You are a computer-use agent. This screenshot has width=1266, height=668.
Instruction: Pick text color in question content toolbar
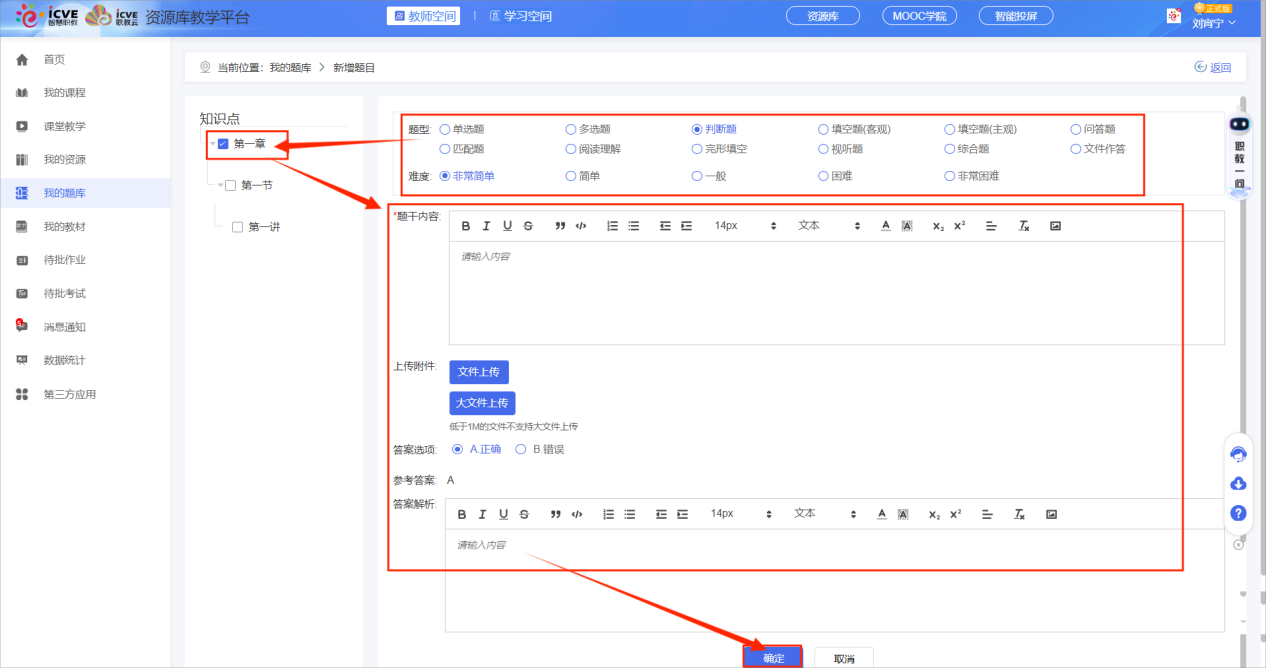(885, 226)
